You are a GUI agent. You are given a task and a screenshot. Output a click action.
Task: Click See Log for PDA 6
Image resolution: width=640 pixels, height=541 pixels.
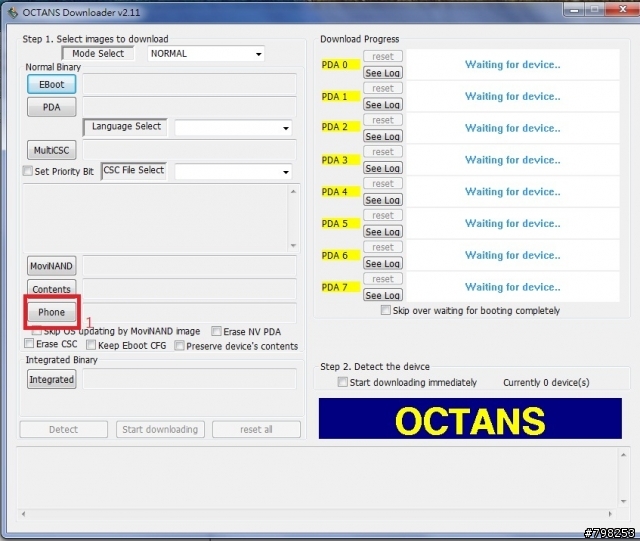[383, 263]
